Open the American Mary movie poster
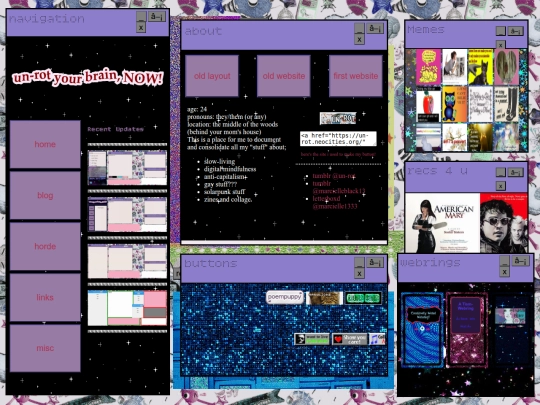The height and width of the screenshot is (405, 540). (443, 223)
